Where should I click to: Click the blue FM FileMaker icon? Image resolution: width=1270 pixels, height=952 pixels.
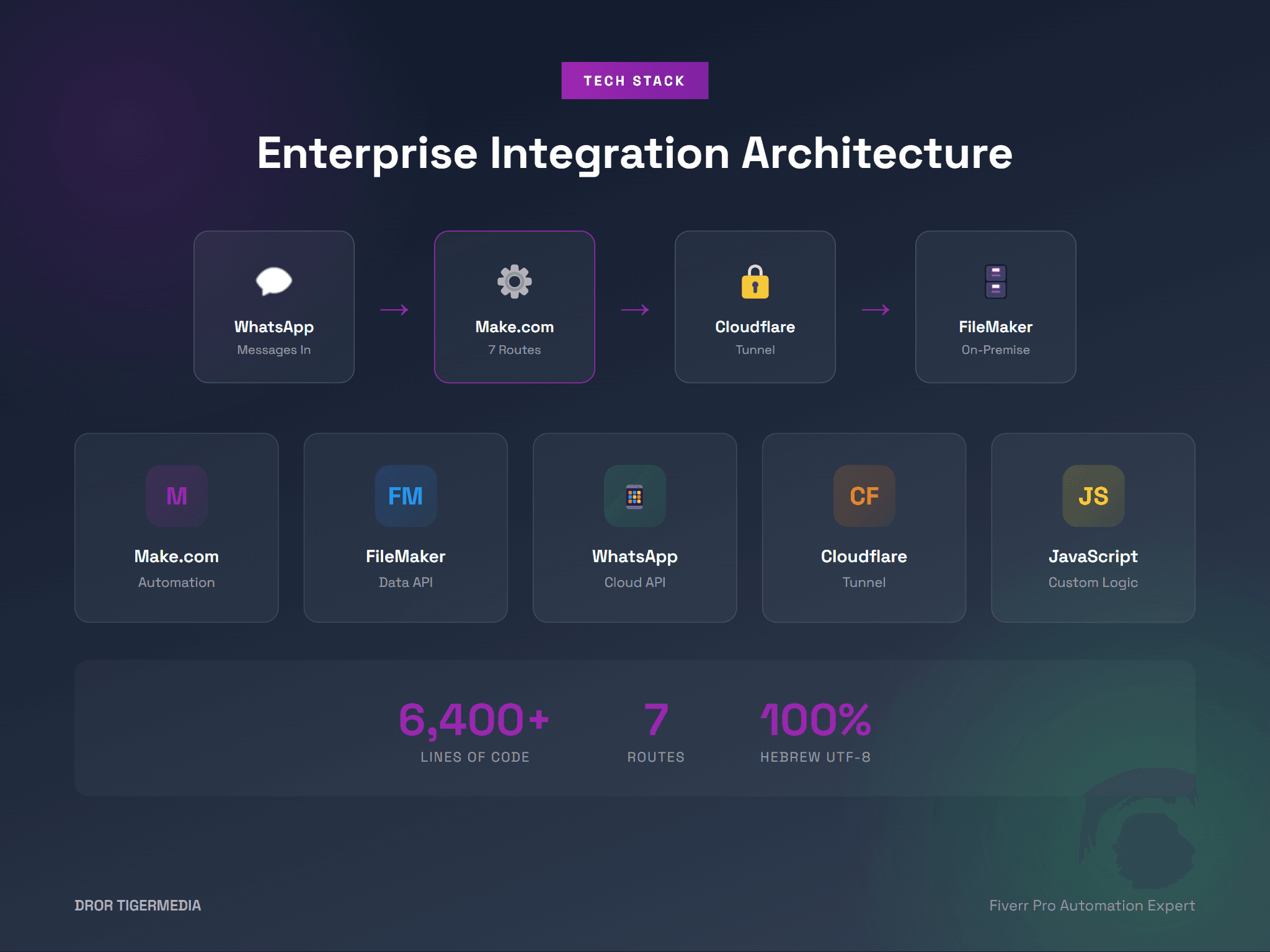tap(405, 496)
